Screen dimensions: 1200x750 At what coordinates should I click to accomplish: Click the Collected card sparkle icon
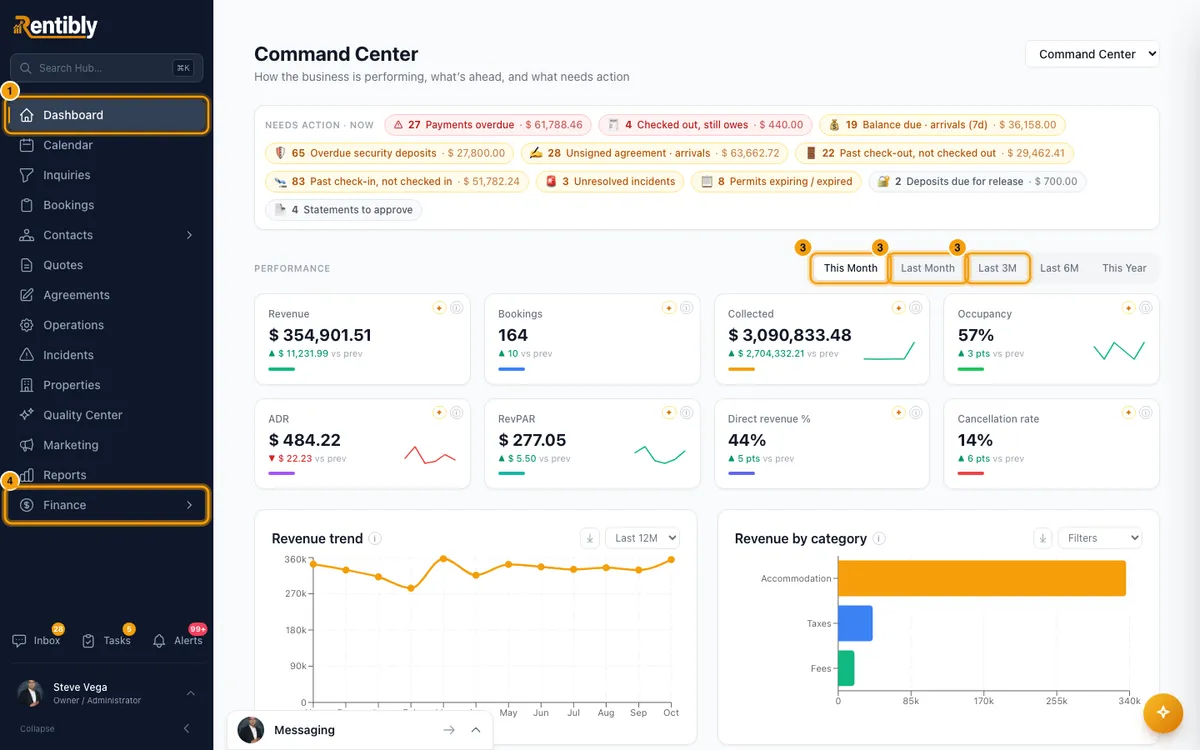tap(898, 308)
